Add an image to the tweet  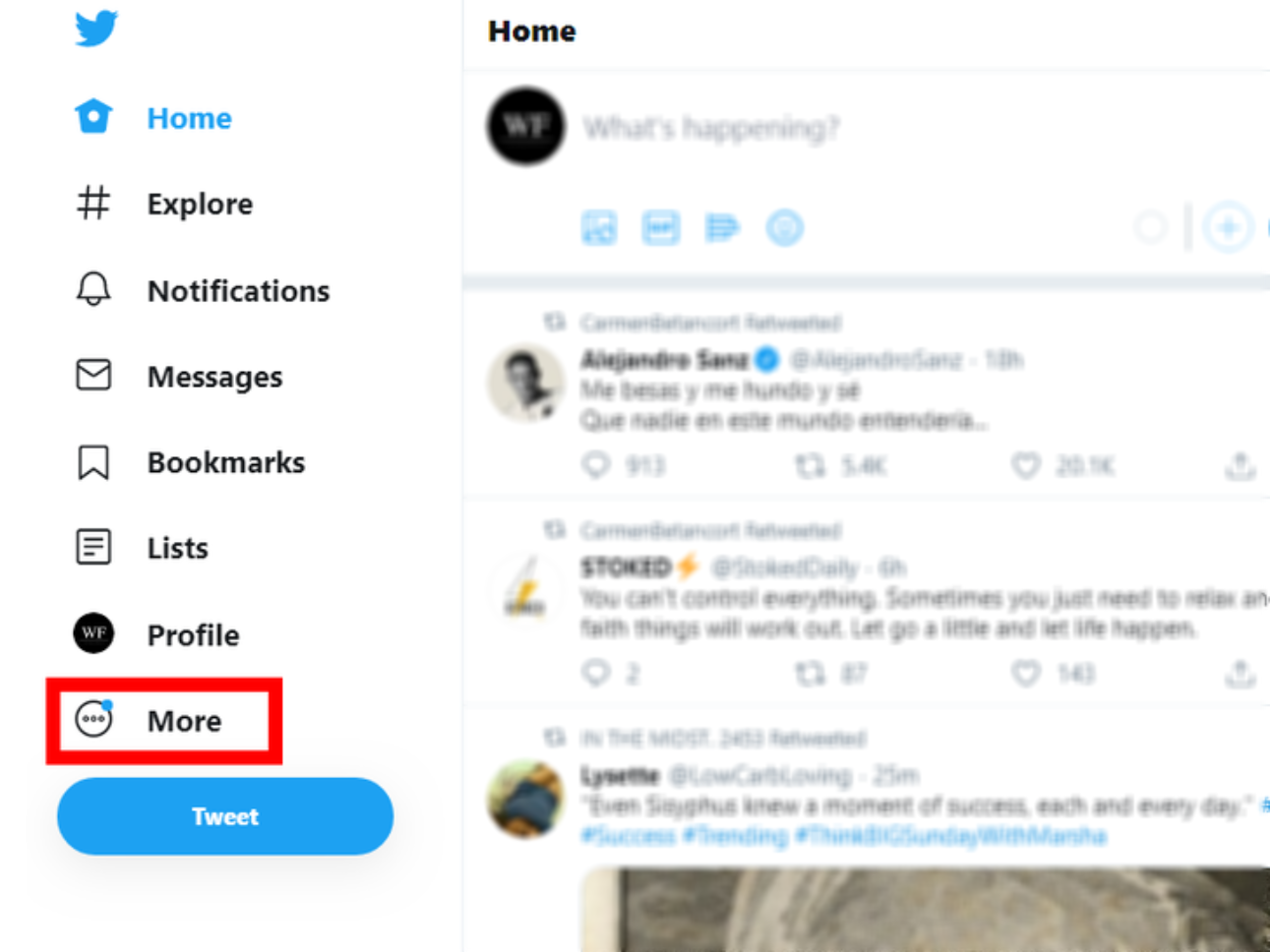point(599,228)
